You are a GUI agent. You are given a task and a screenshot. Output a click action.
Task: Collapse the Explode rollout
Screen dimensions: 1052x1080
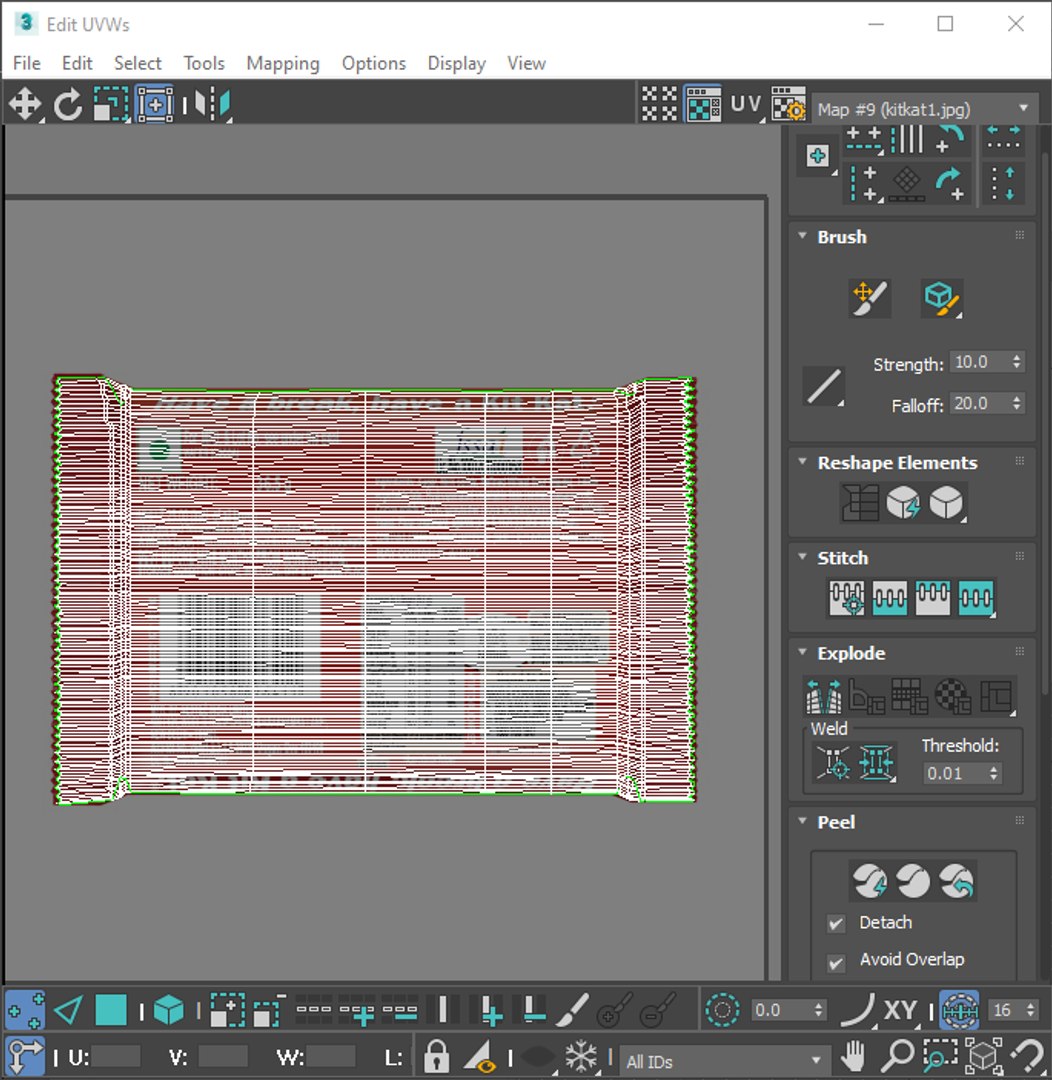click(x=802, y=652)
